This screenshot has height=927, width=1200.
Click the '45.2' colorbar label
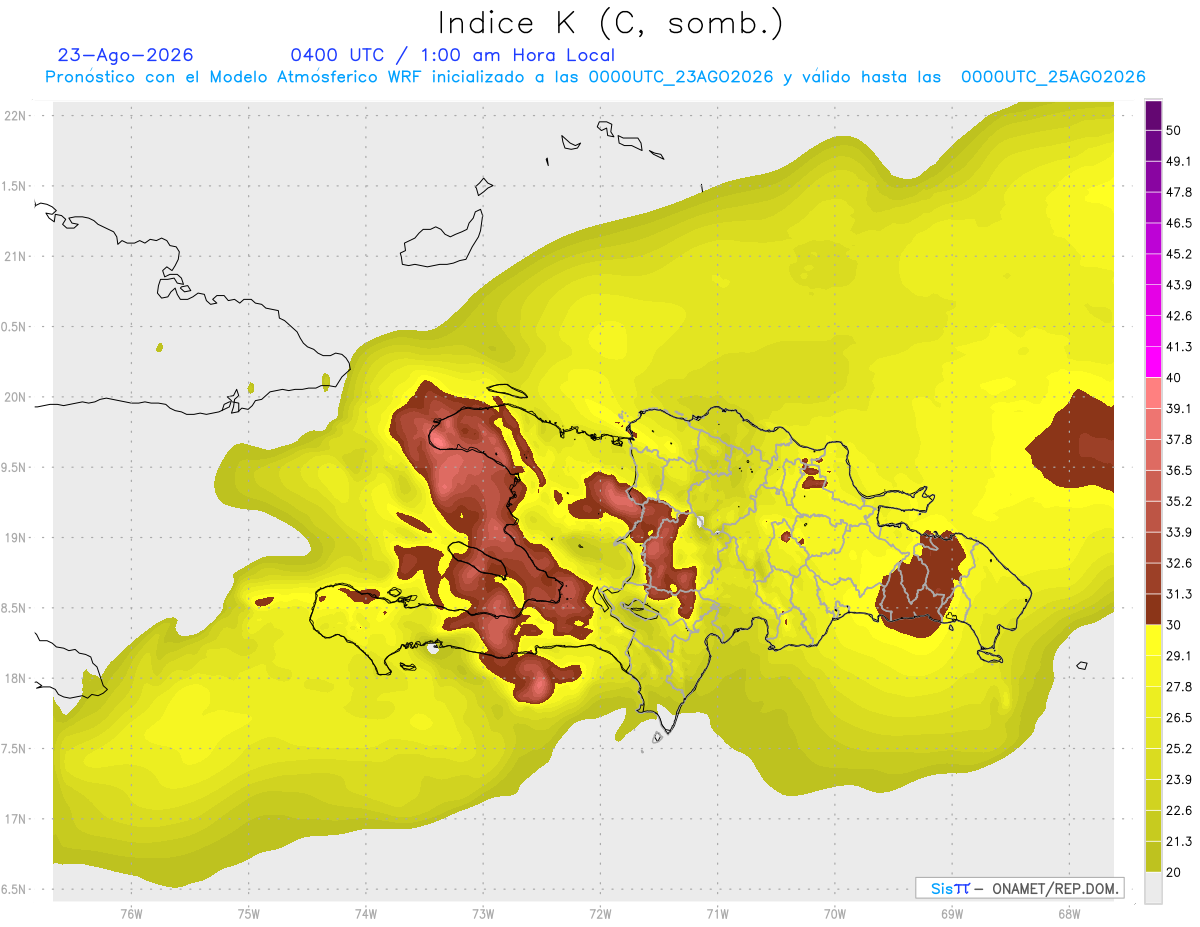click(x=1179, y=254)
